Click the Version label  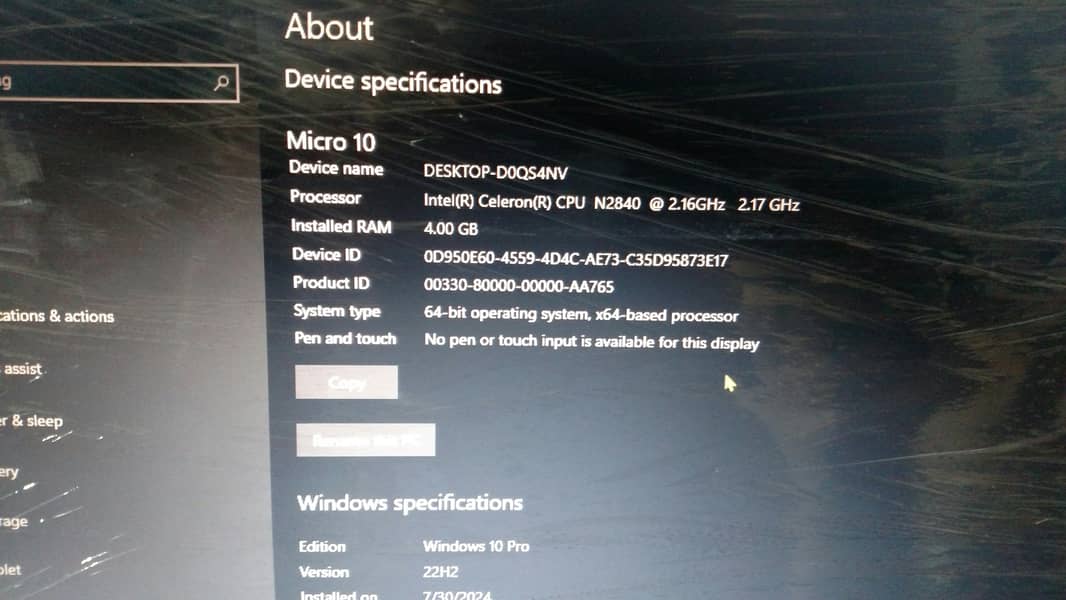tap(324, 572)
